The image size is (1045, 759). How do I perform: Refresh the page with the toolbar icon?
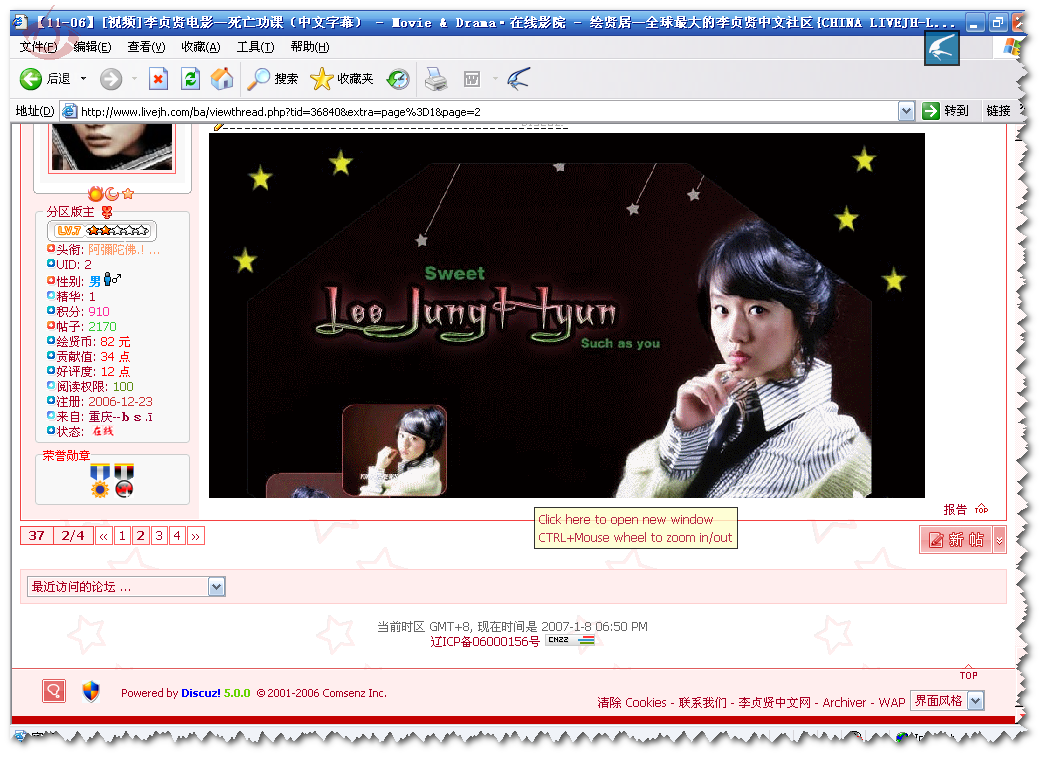pyautogui.click(x=190, y=79)
